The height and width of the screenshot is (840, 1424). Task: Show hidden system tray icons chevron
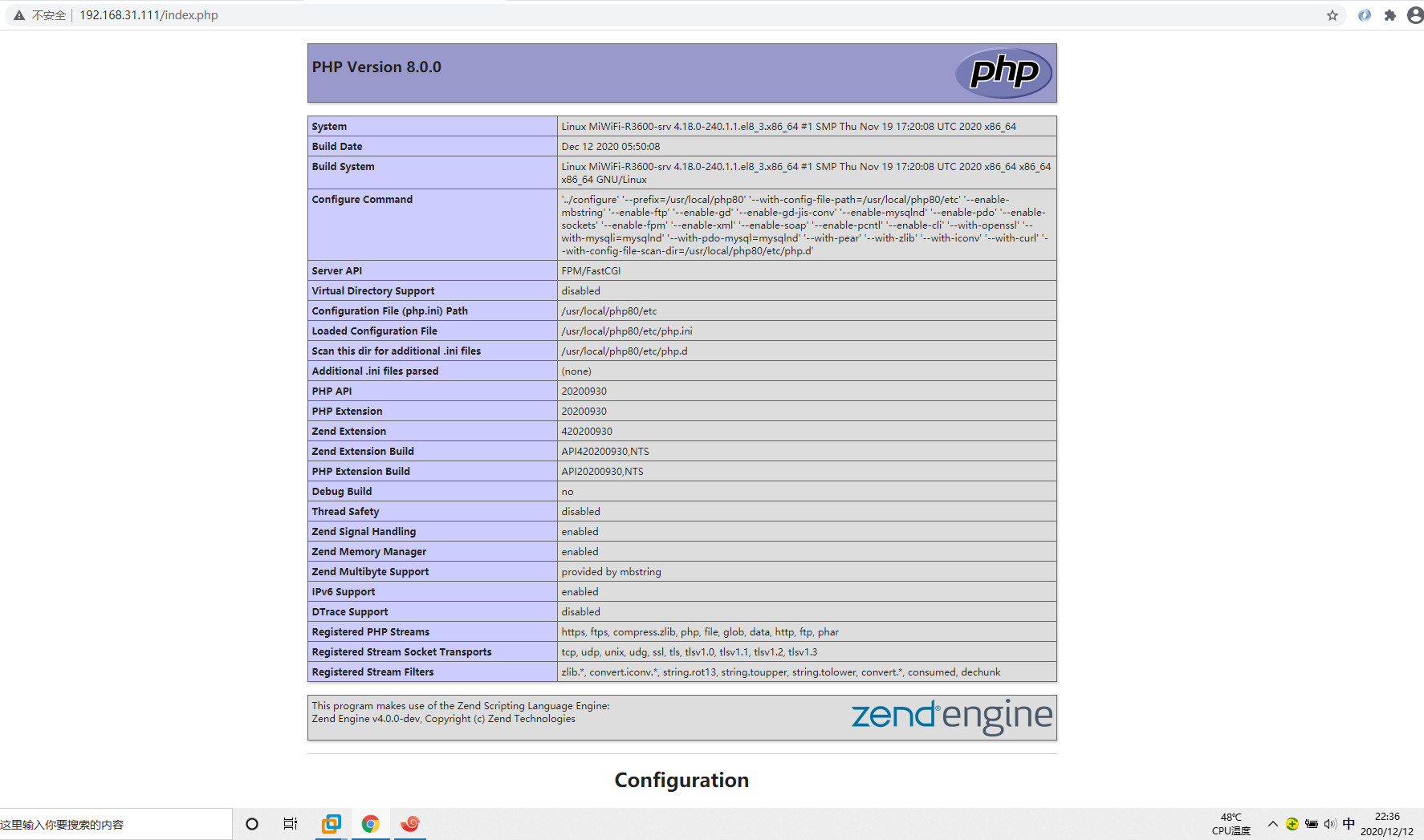point(1272,824)
